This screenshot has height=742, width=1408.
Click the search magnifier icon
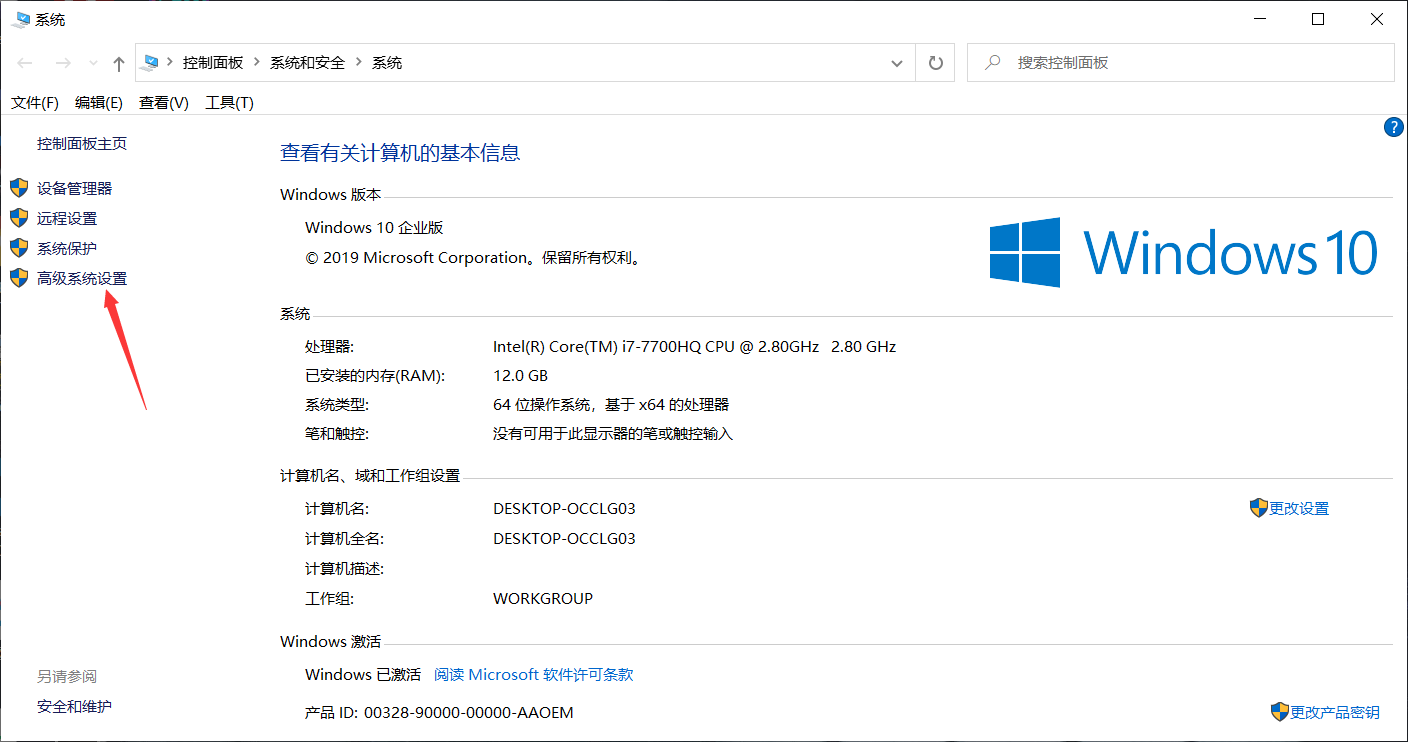click(993, 62)
